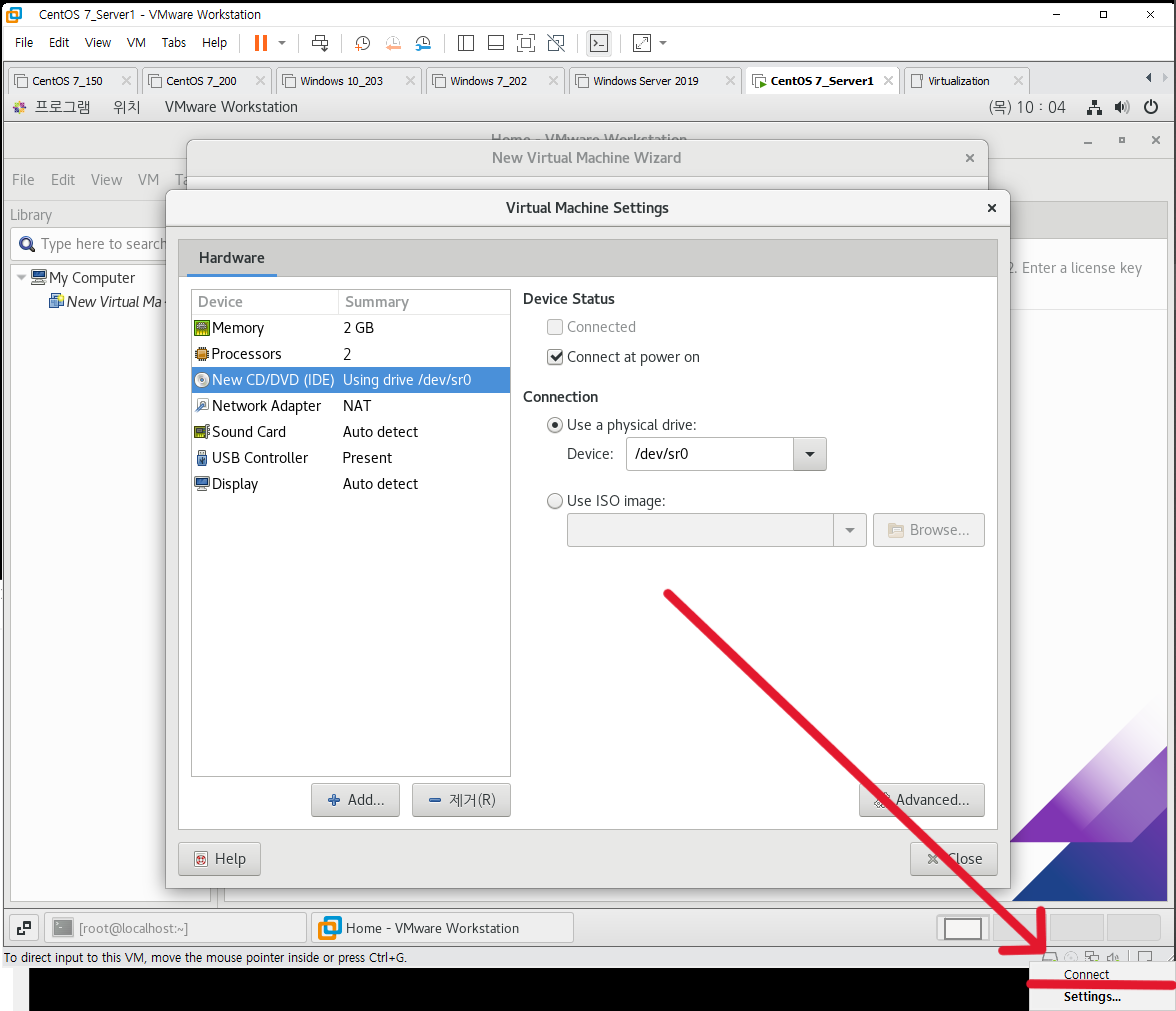Click the stretch guest display icon
The height and width of the screenshot is (1011, 1176).
click(642, 43)
